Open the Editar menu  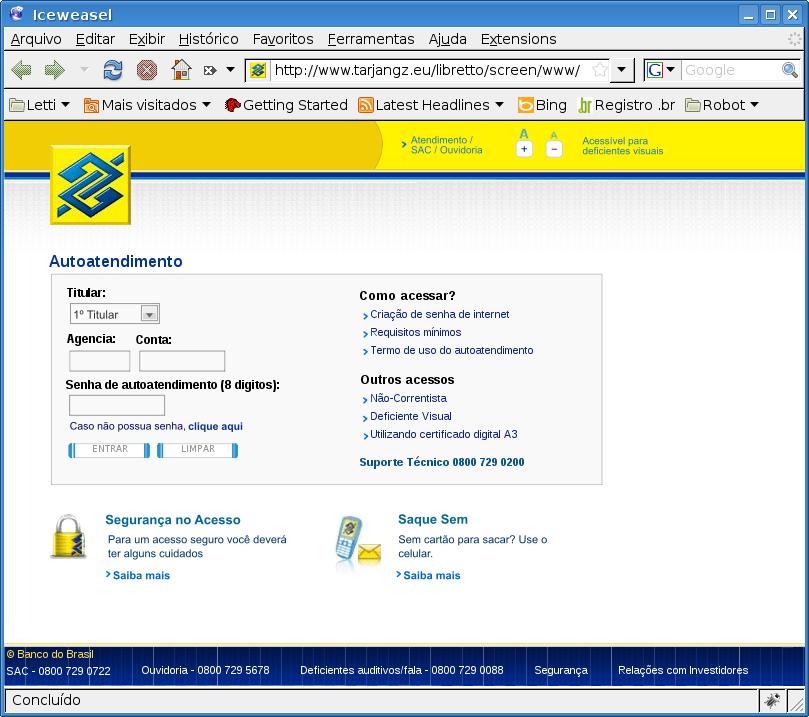point(95,39)
